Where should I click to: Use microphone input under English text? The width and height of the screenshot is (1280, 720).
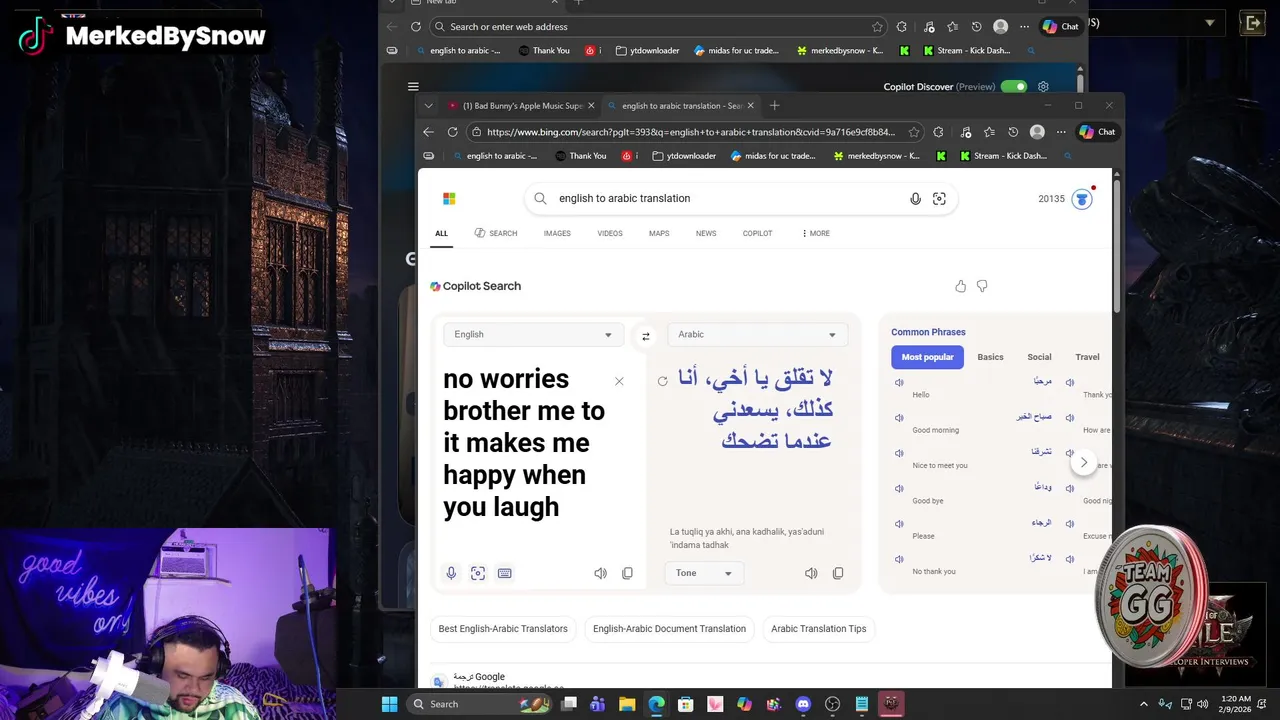451,573
